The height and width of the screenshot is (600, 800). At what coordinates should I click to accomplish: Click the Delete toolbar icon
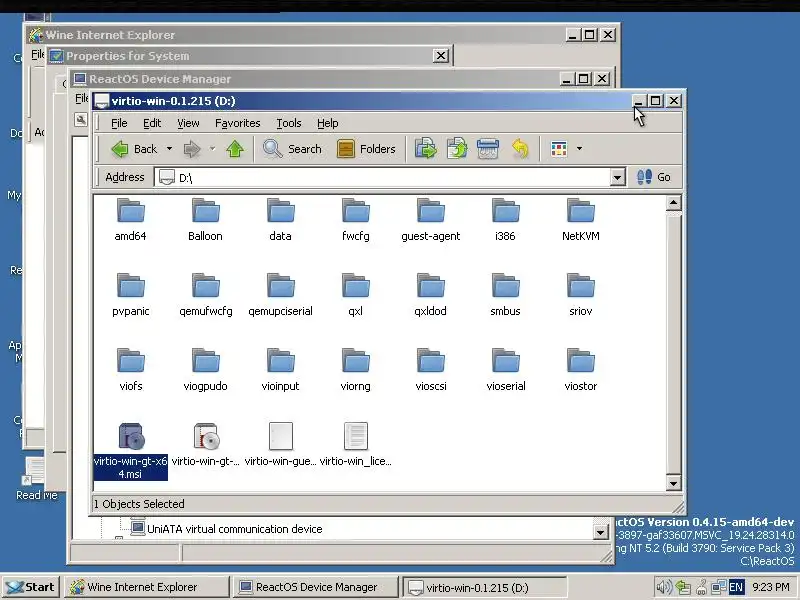point(488,149)
